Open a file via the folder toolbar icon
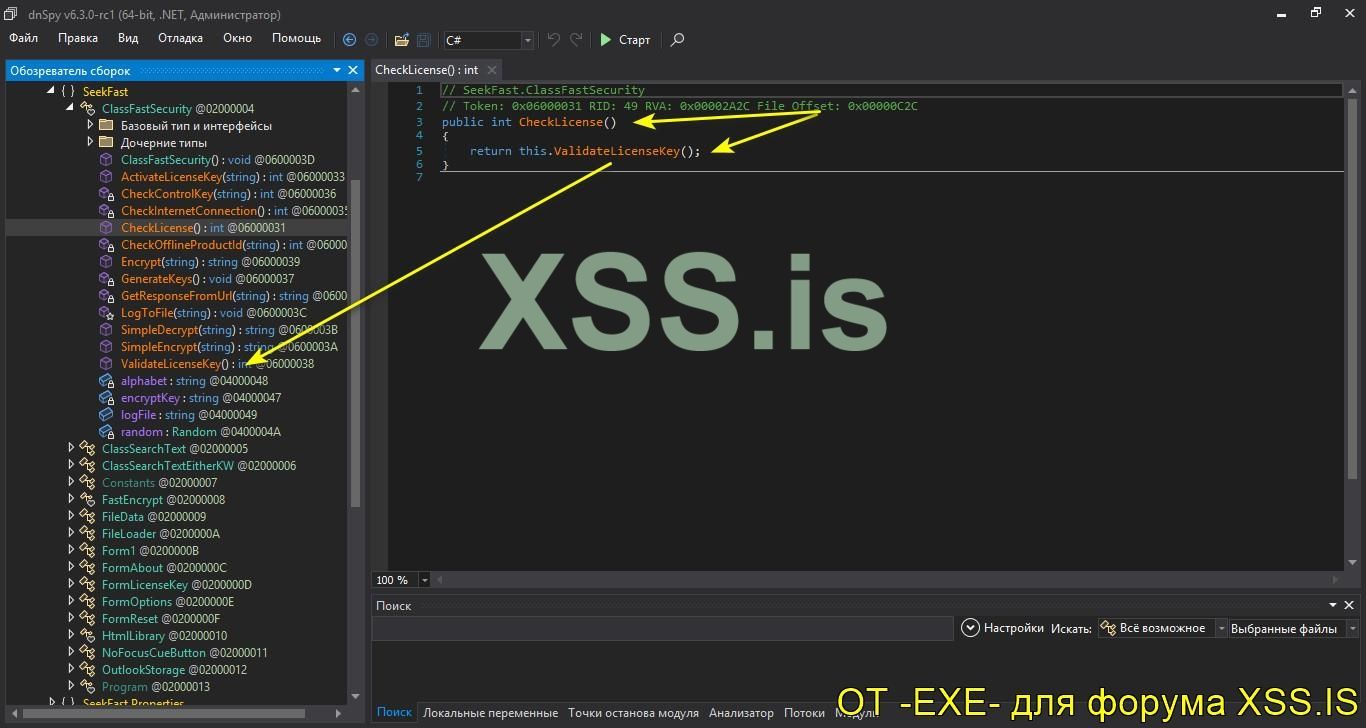The image size is (1366, 728). pos(402,40)
